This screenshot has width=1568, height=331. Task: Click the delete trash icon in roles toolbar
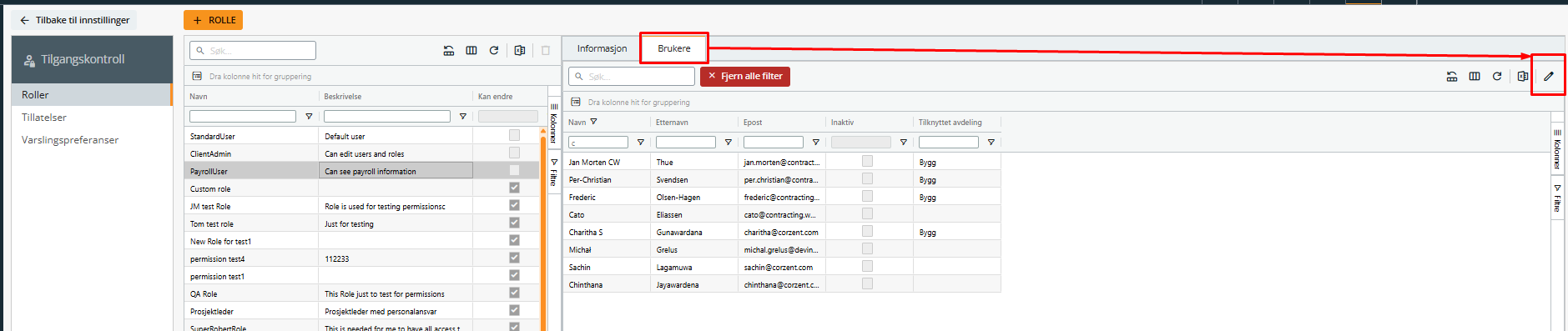(546, 50)
